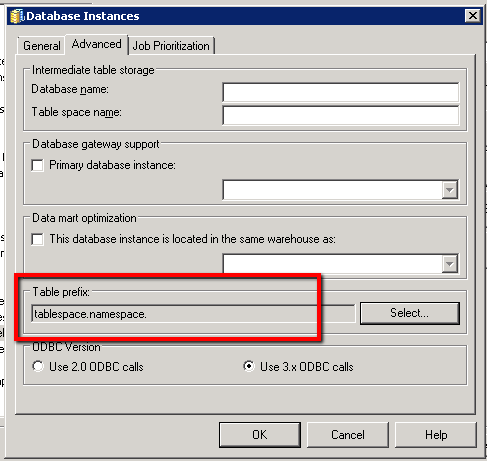Expand the primary database instance dropdown arrow
Image resolution: width=487 pixels, height=461 pixels.
[450, 190]
